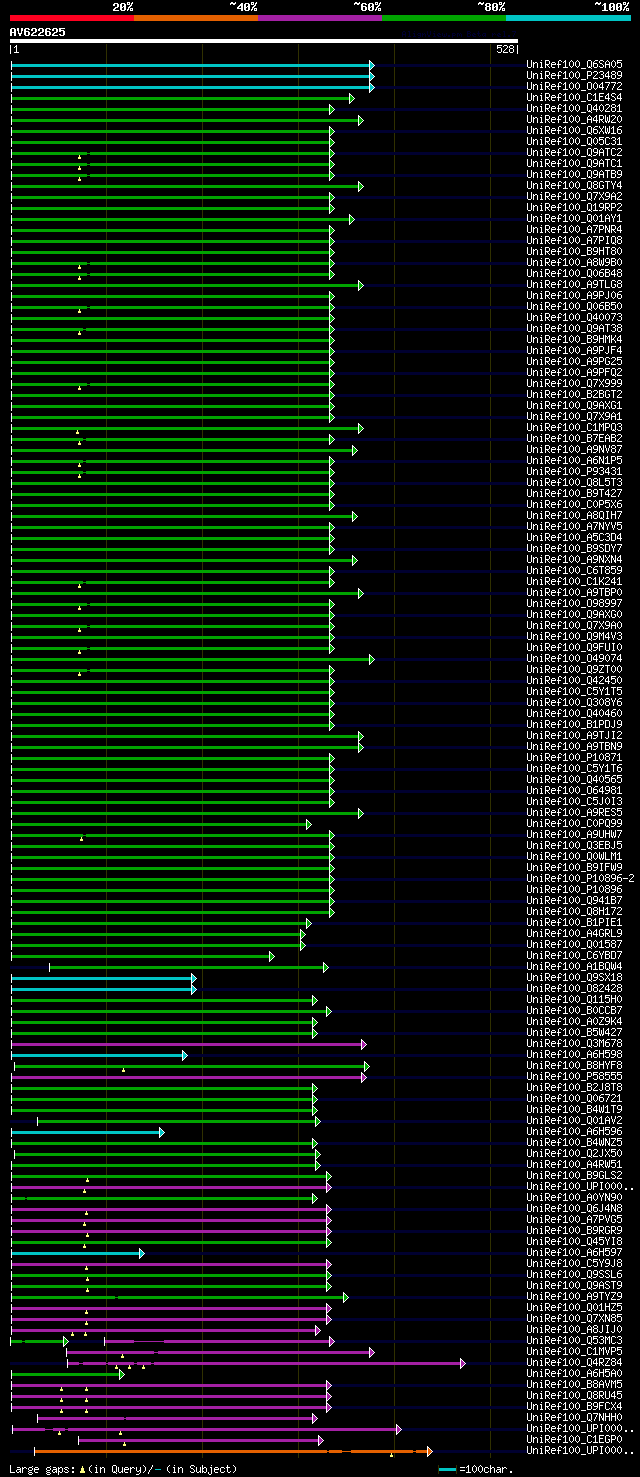
Task: Select the UniRef100_A9PG25 label
Action: (x=574, y=362)
